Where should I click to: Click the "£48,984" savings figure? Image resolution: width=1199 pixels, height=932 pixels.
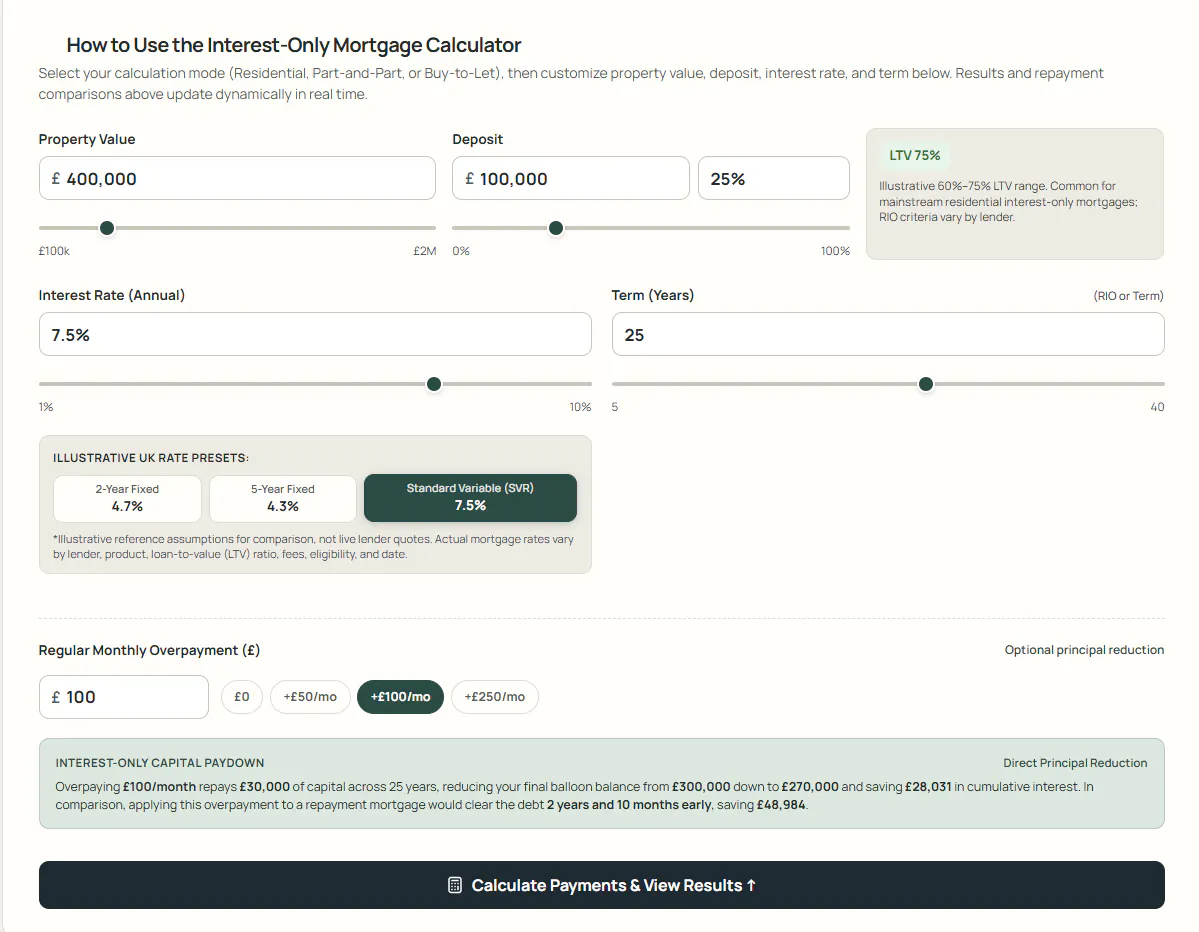(x=781, y=805)
